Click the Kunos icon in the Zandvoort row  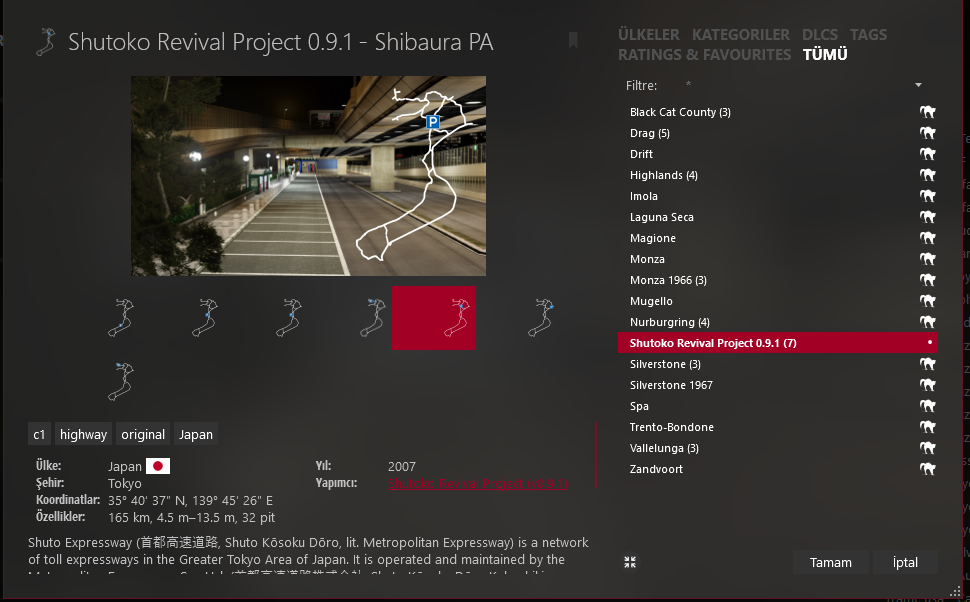pyautogui.click(x=927, y=470)
